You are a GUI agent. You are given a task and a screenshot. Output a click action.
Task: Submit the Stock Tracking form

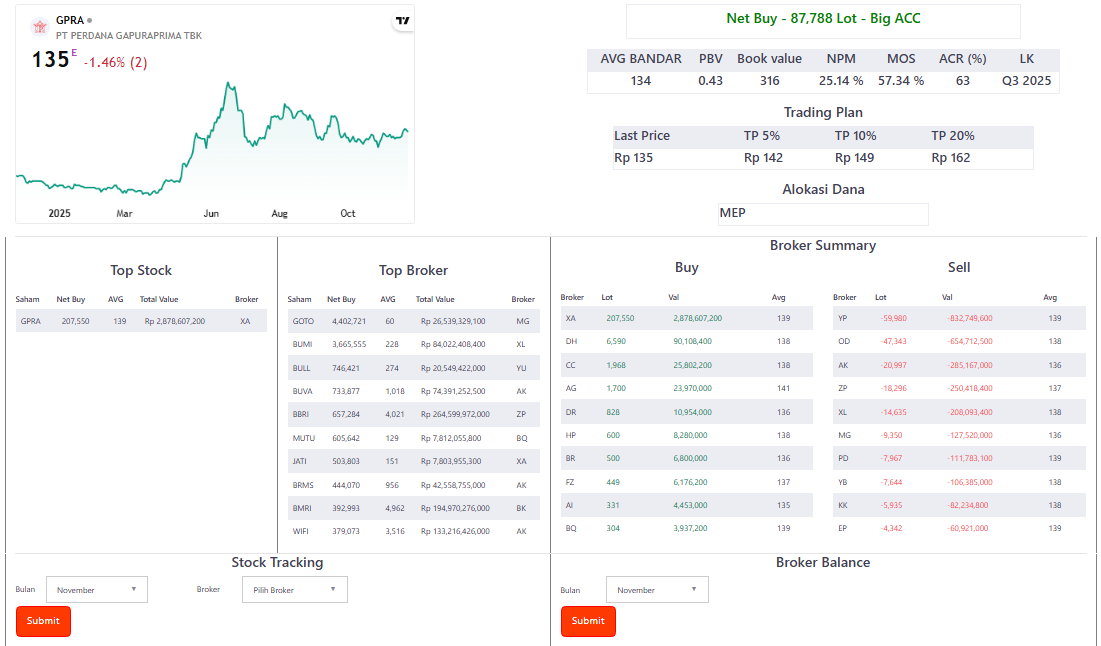(43, 621)
